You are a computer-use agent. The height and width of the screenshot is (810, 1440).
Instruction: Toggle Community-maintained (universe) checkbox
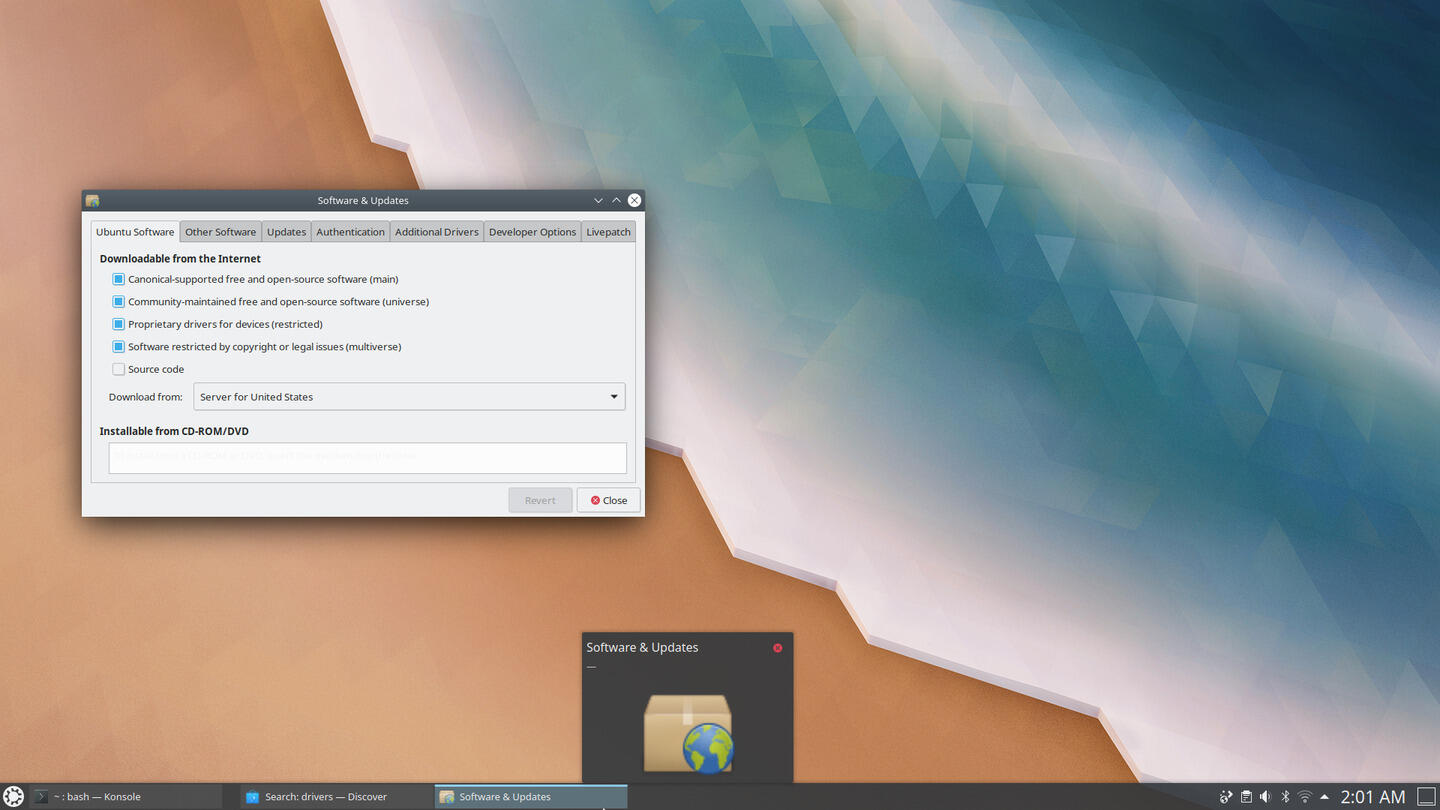point(118,302)
